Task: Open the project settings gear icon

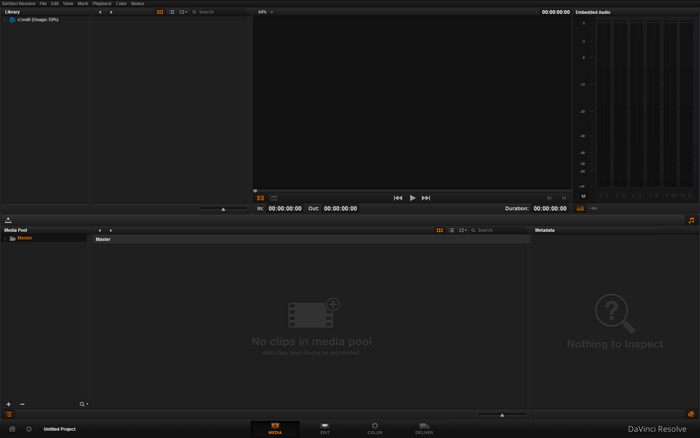Action: pyautogui.click(x=29, y=429)
